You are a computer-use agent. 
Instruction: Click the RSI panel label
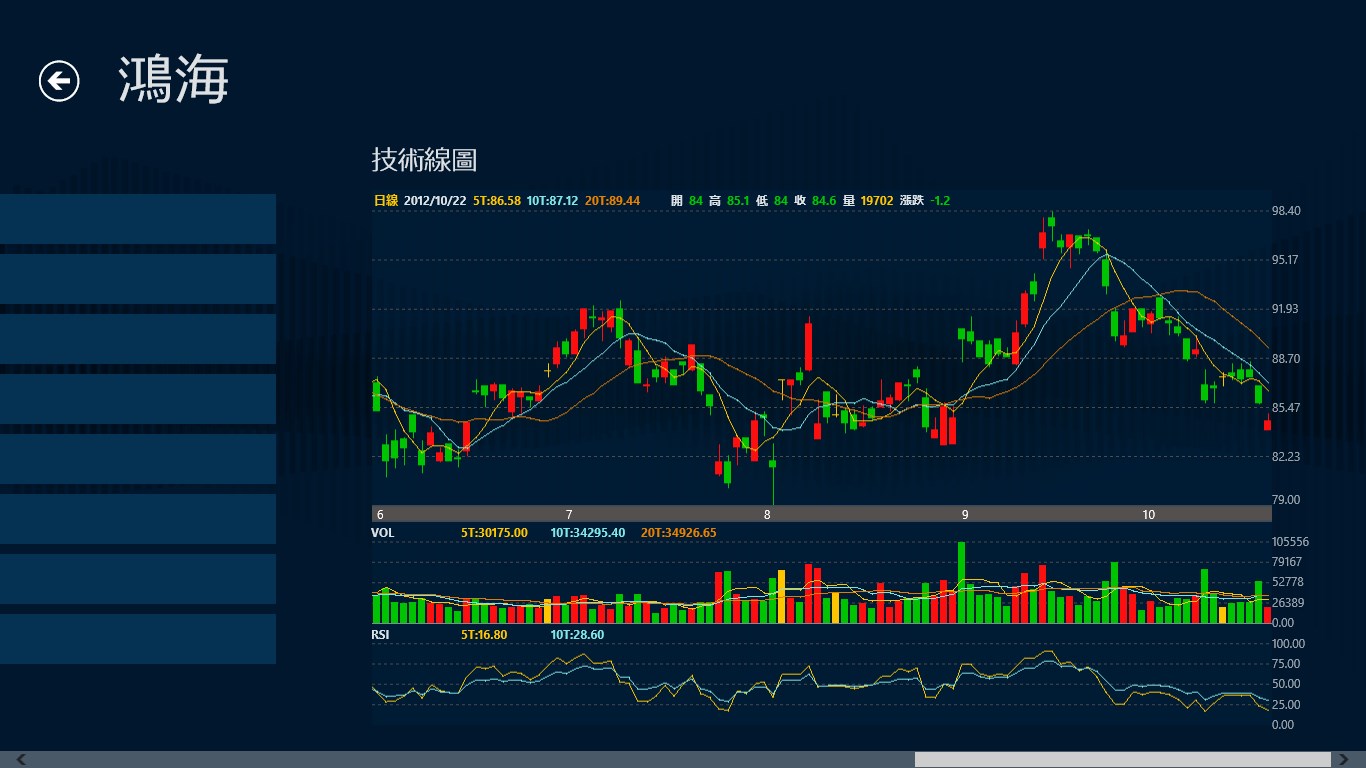click(x=381, y=635)
